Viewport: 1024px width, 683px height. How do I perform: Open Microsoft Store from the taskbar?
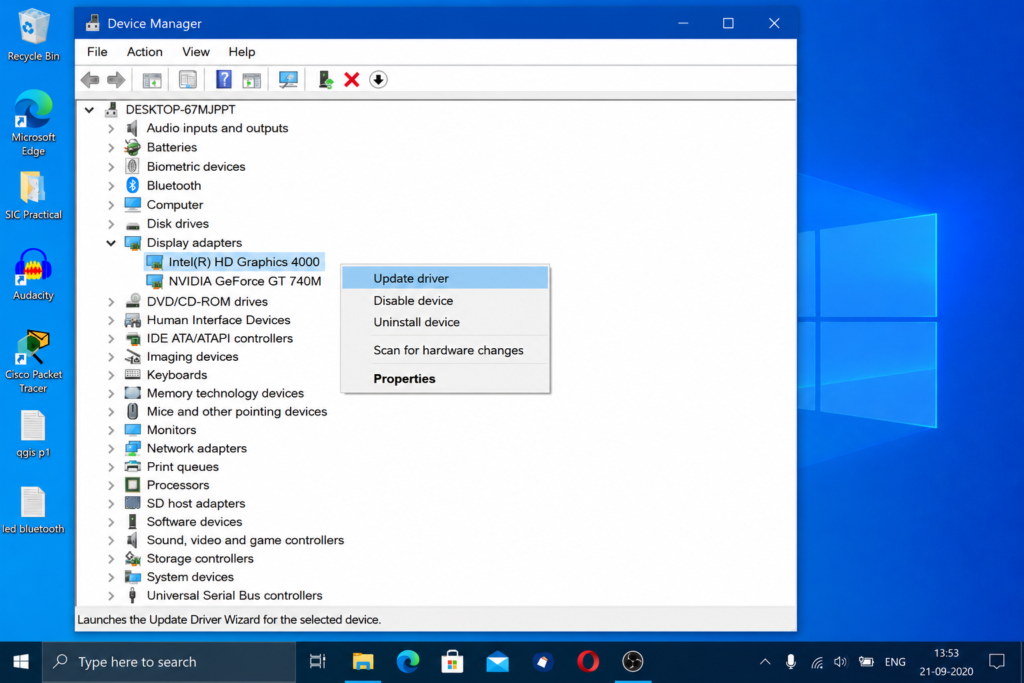[452, 662]
